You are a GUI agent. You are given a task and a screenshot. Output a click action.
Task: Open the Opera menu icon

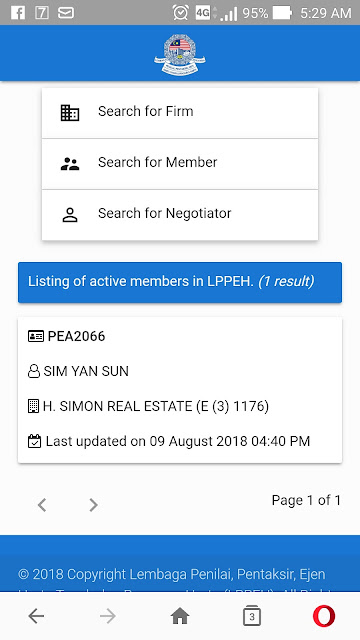pos(324,616)
